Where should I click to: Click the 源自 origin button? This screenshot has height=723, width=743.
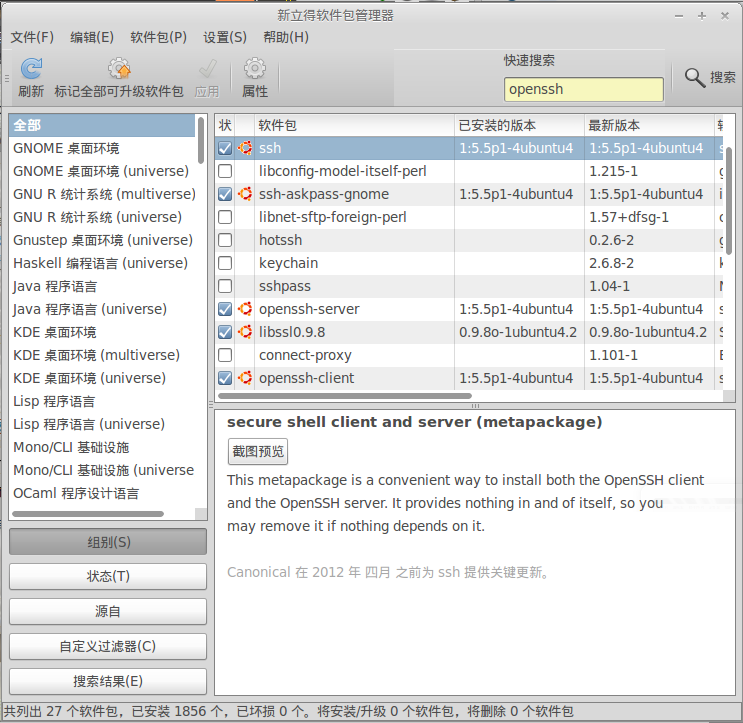point(108,611)
